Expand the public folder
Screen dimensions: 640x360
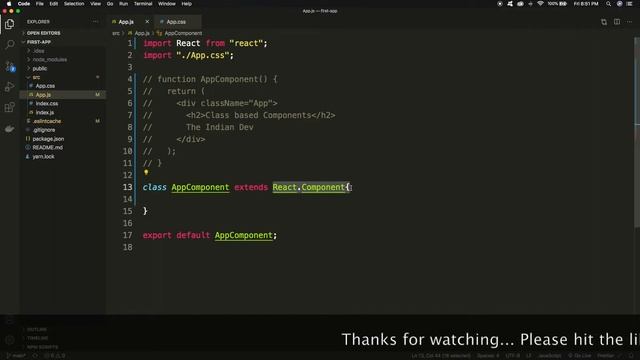[x=63, y=69]
